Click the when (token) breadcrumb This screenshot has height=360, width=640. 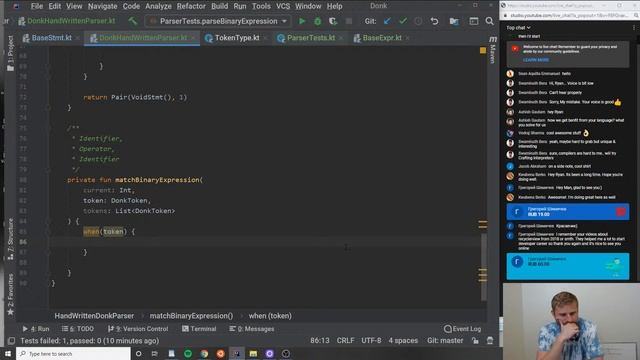coord(270,316)
